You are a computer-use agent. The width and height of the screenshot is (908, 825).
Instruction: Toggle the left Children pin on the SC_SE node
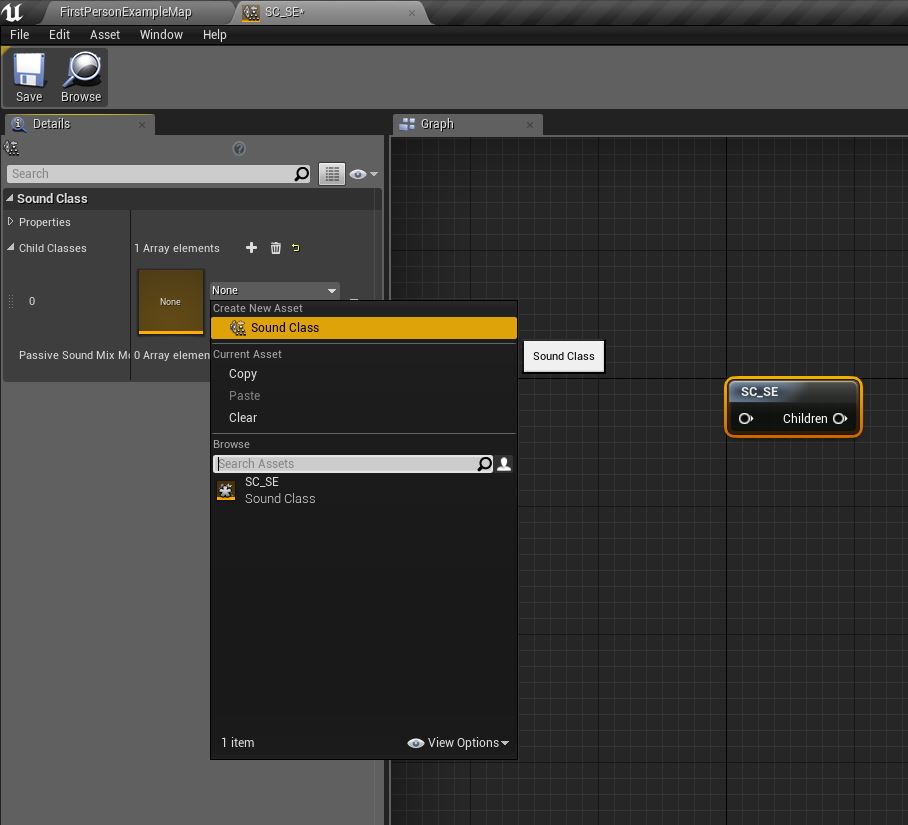[746, 418]
